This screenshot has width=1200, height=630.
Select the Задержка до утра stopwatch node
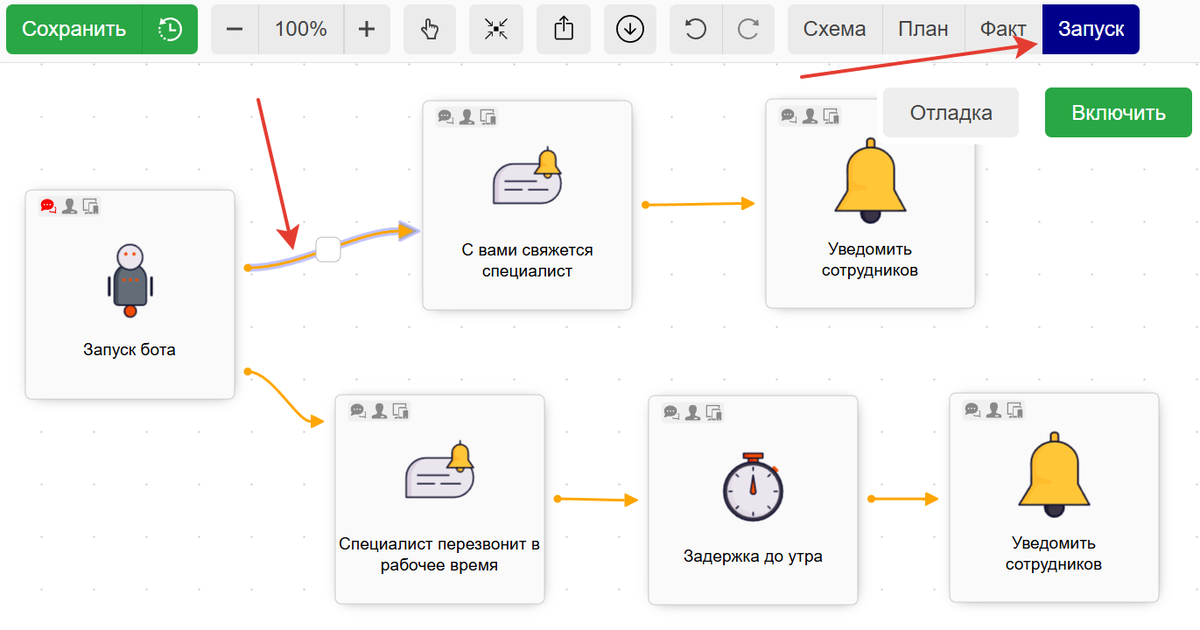click(753, 499)
